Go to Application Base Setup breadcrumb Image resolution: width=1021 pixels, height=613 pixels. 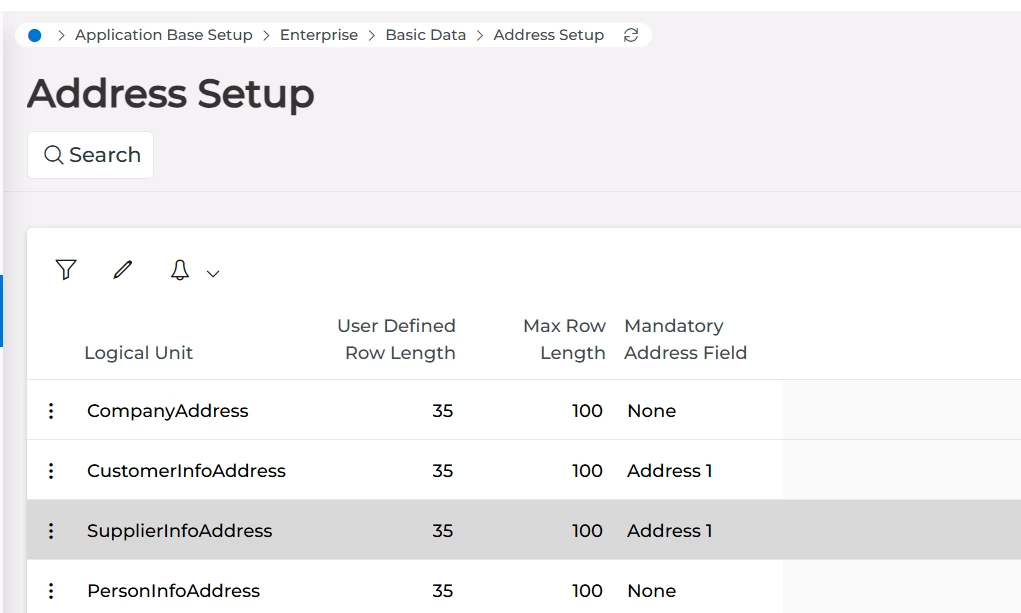[164, 35]
